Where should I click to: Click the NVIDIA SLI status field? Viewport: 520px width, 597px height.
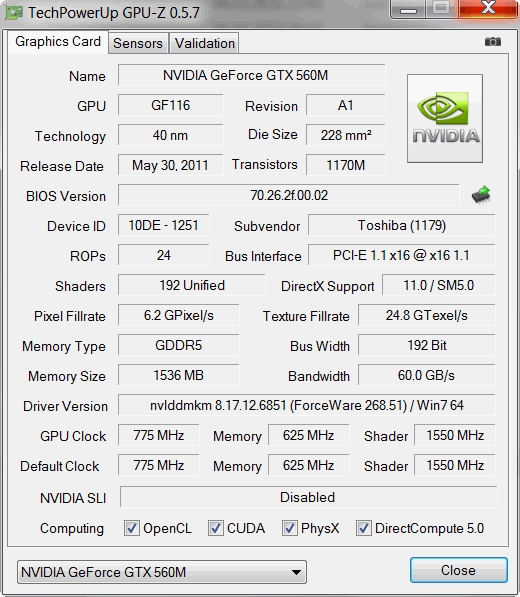pos(308,497)
